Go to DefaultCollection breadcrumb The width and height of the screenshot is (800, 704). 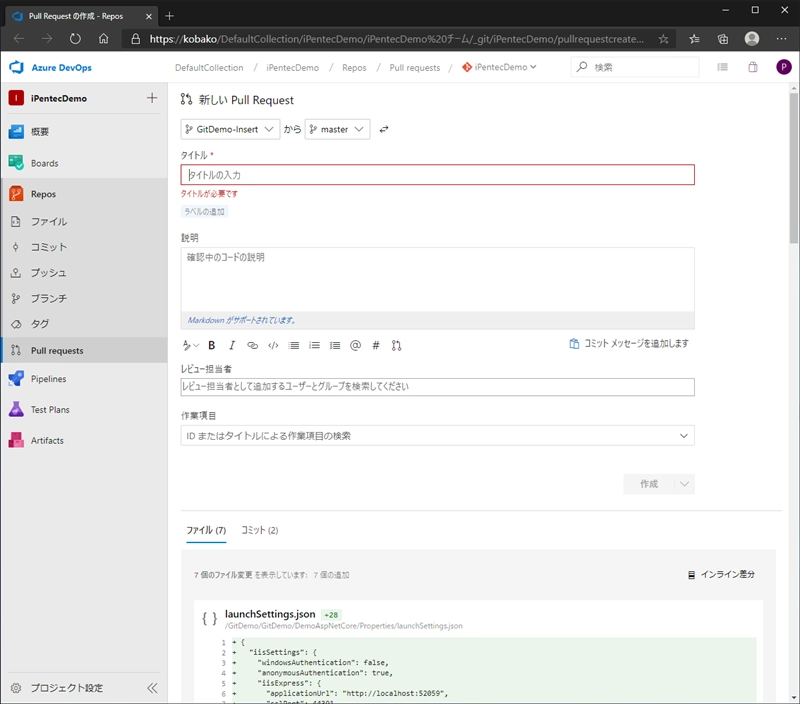pyautogui.click(x=209, y=67)
